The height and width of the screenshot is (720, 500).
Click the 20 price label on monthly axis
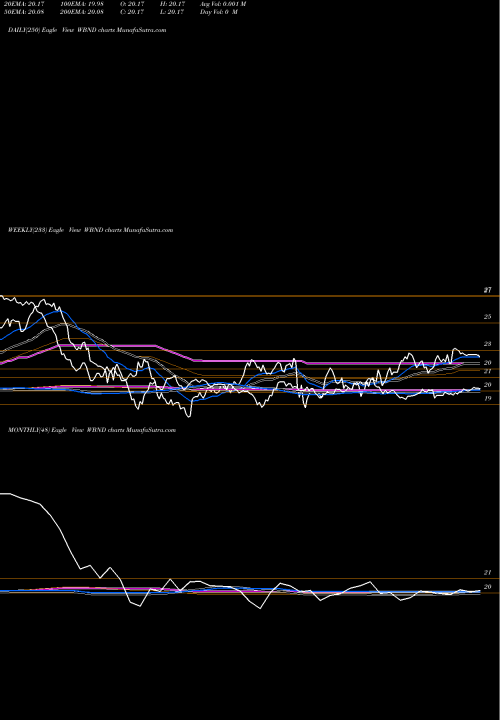[x=488, y=587]
